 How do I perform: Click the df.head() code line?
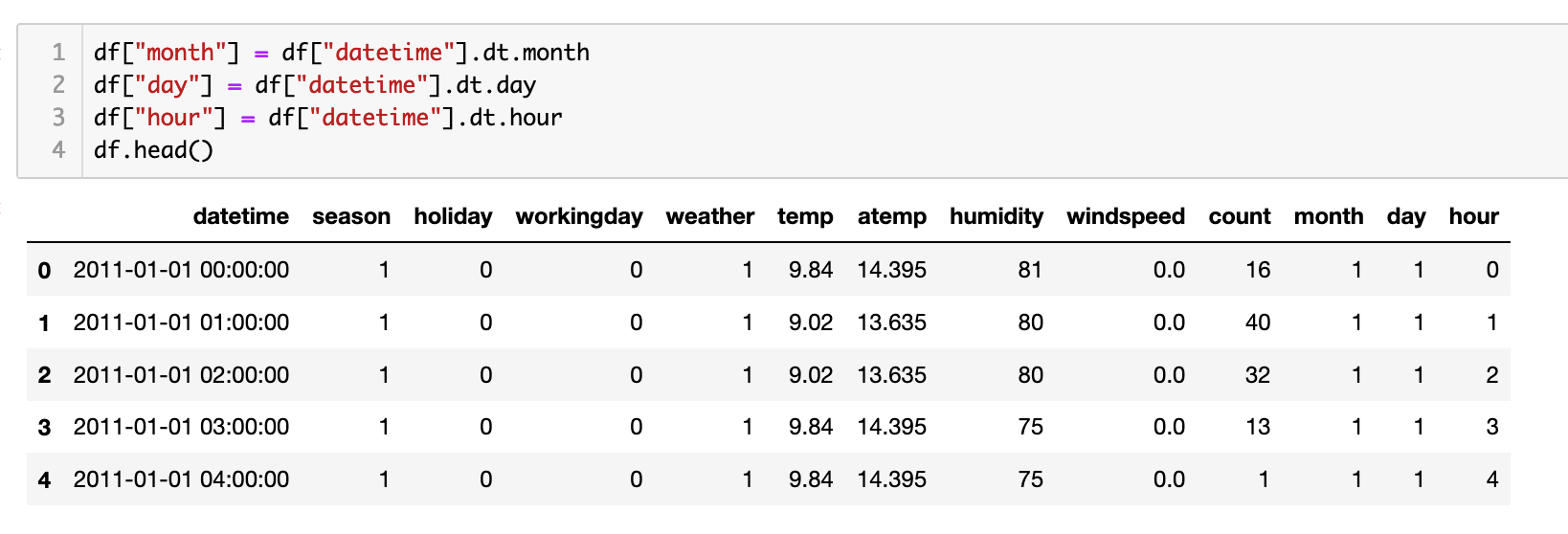pyautogui.click(x=153, y=150)
